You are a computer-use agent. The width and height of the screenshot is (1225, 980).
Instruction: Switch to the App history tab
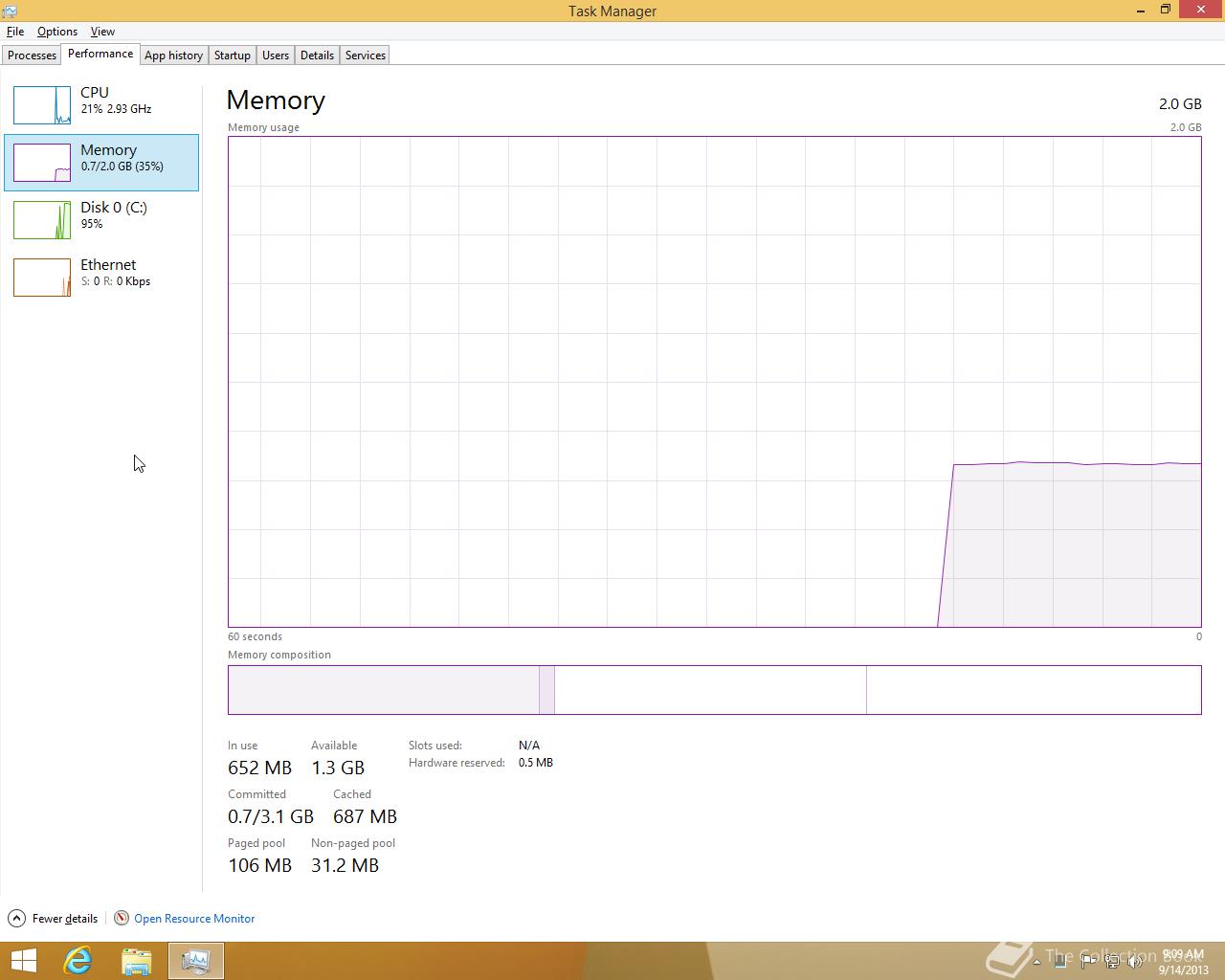173,56
